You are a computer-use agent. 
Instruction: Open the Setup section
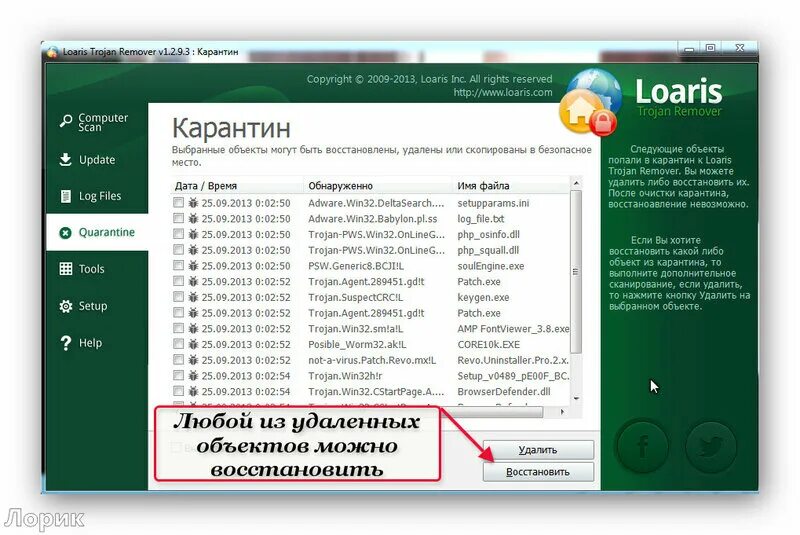[x=97, y=306]
